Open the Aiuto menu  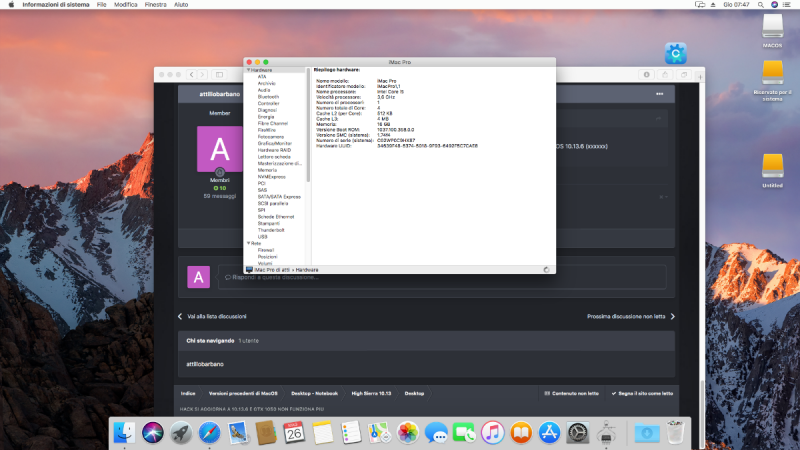click(x=181, y=5)
